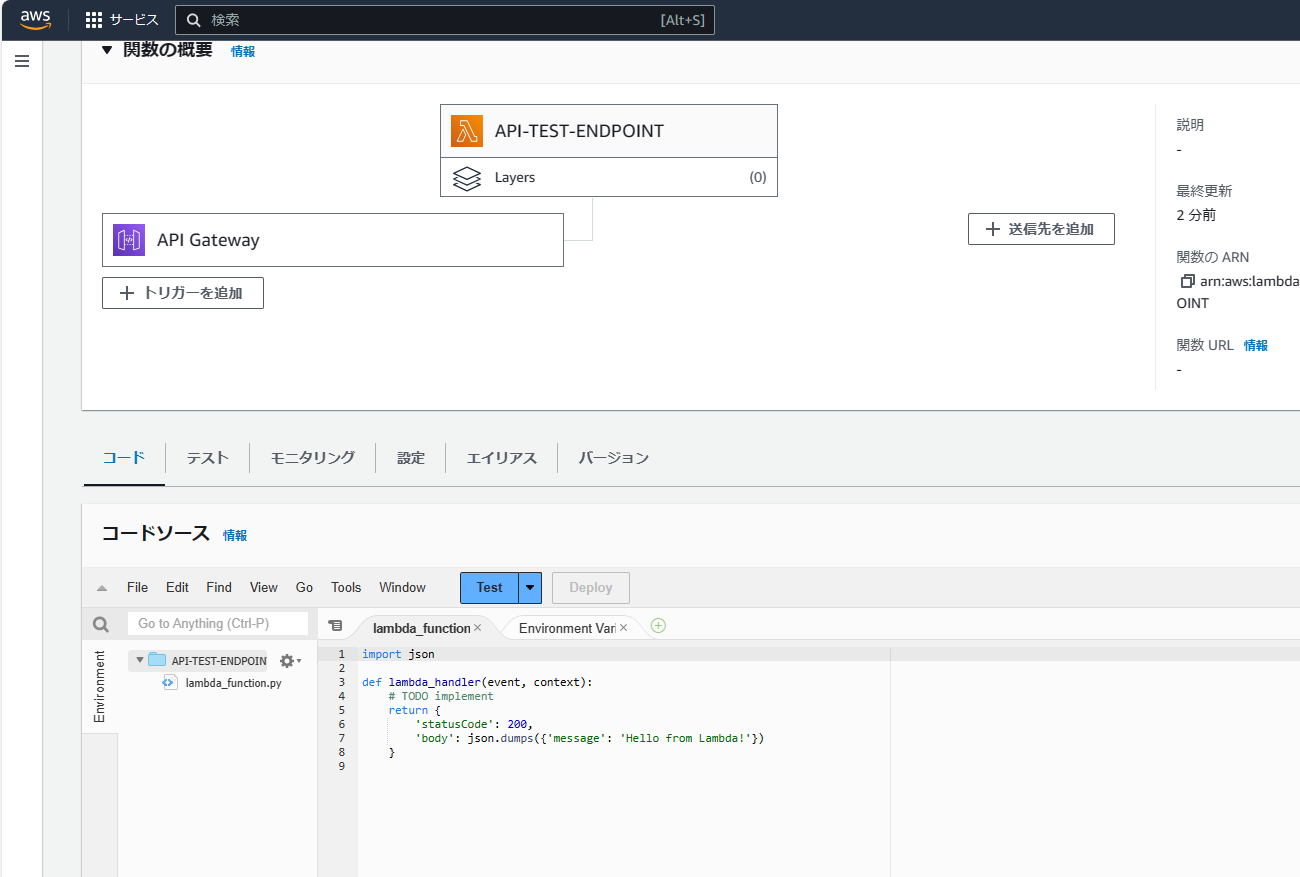Screen dimensions: 1300x877
Task: Open the View menu
Action: (264, 587)
